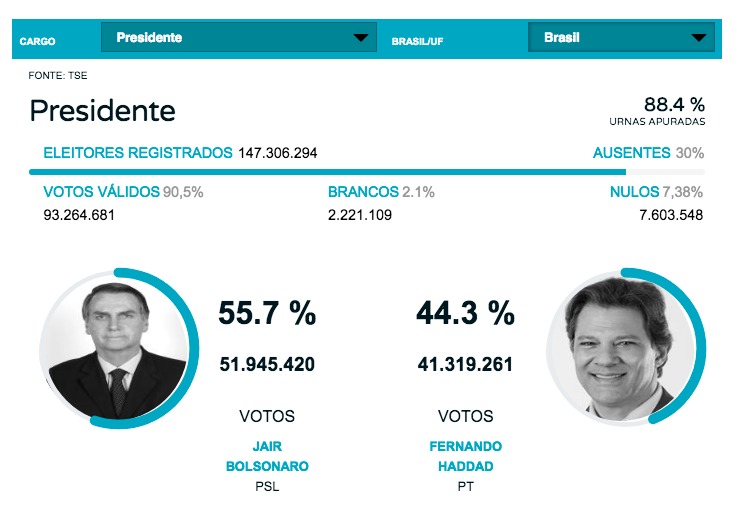This screenshot has height=522, width=746.
Task: Click Jair Bolsonaro's portrait photo
Action: pyautogui.click(x=113, y=346)
